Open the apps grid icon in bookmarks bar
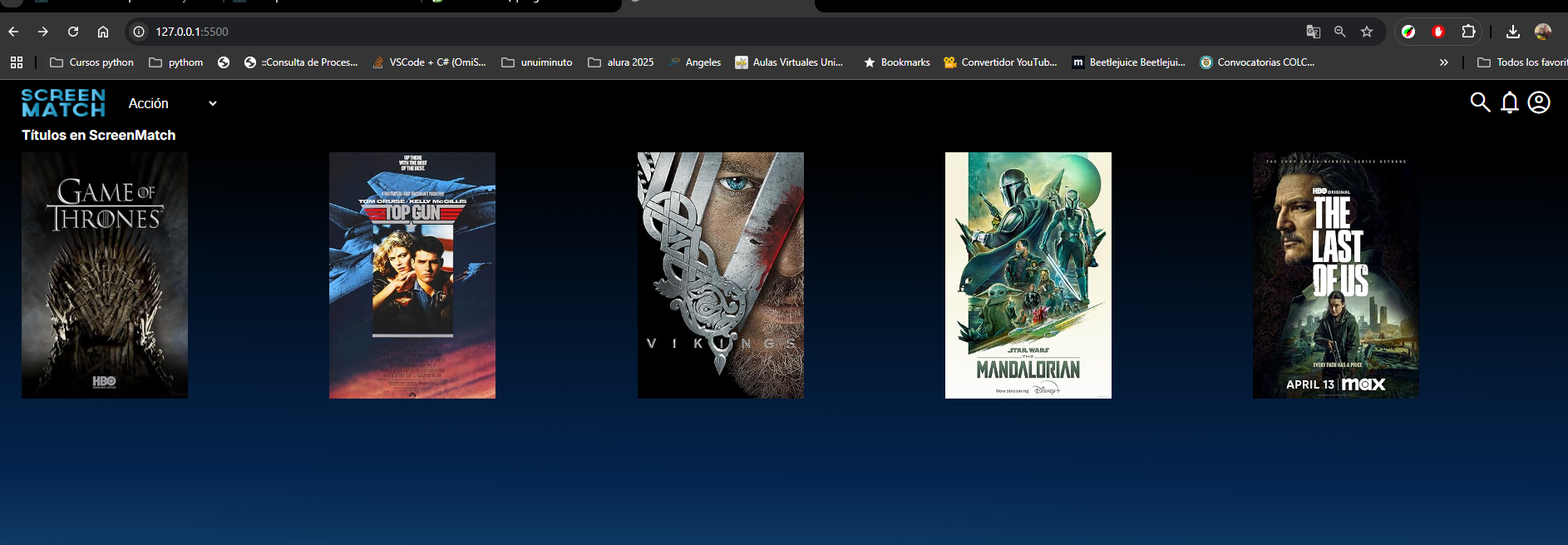The height and width of the screenshot is (545, 1568). [x=17, y=62]
